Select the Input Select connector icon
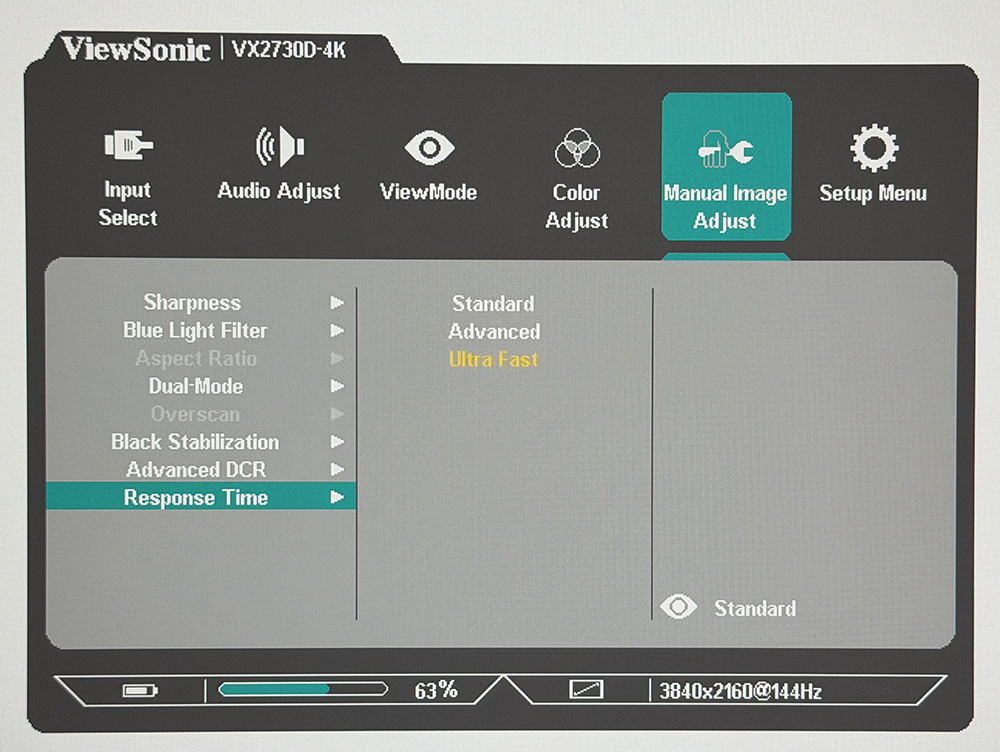 [128, 145]
